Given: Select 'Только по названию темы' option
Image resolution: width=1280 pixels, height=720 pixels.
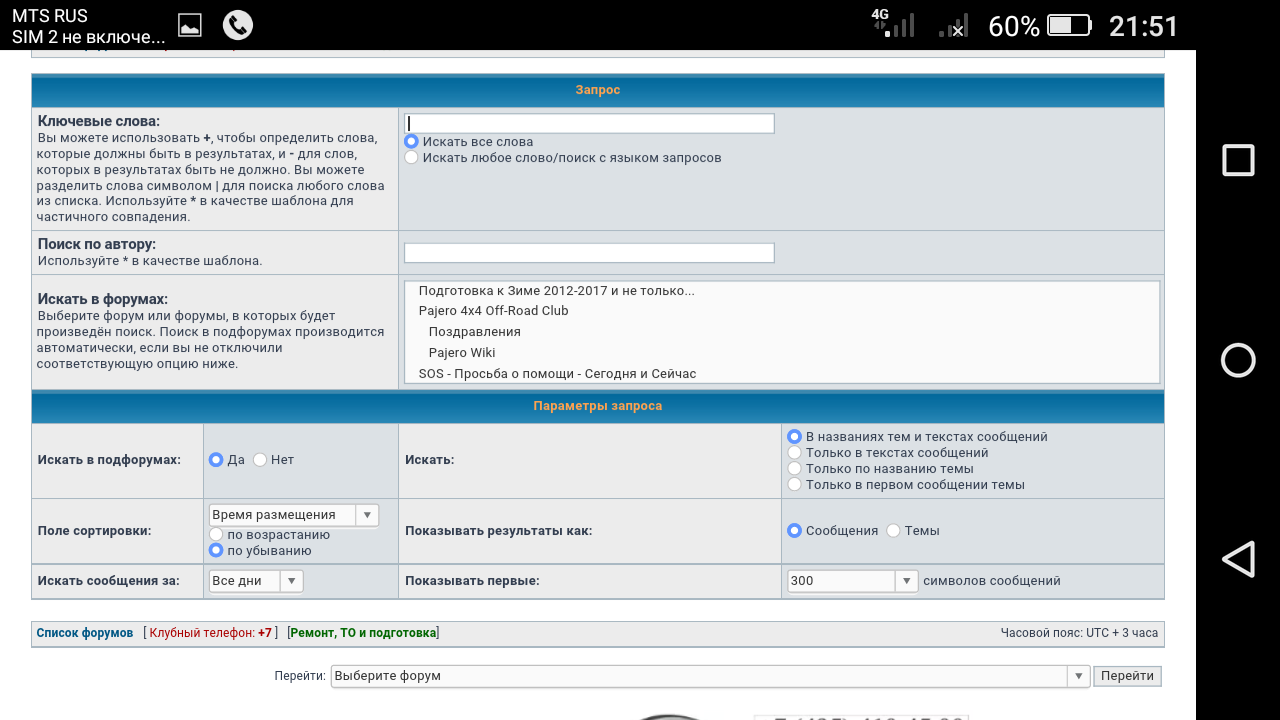Looking at the screenshot, I should pyautogui.click(x=795, y=469).
